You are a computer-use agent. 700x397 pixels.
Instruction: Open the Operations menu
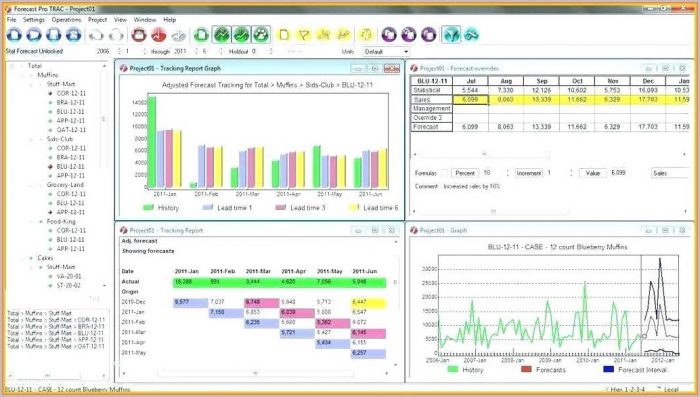66,20
